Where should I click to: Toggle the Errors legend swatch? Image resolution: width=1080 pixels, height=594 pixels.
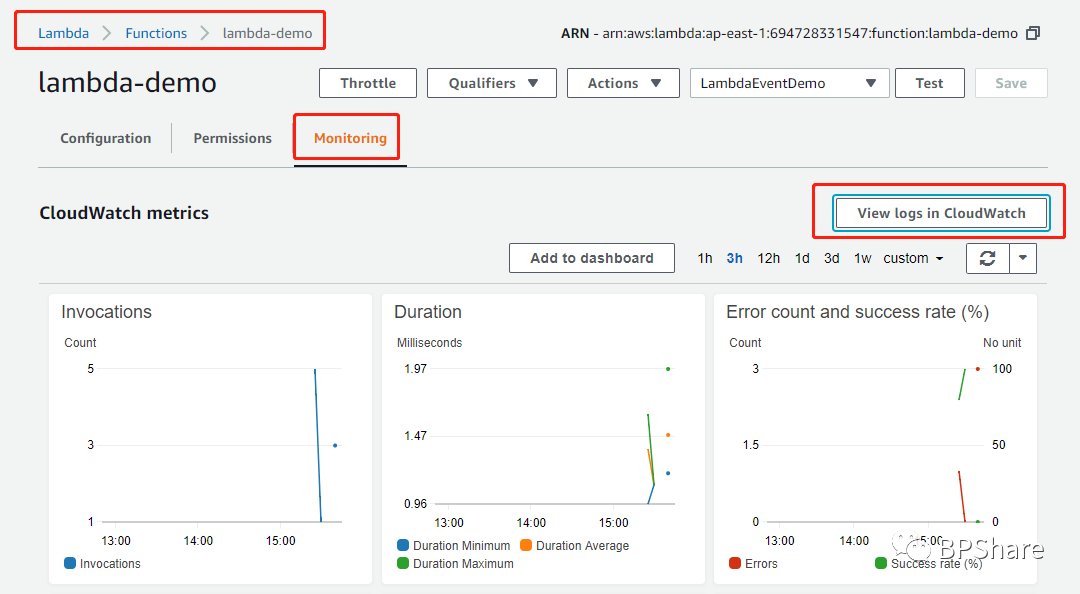tap(735, 563)
